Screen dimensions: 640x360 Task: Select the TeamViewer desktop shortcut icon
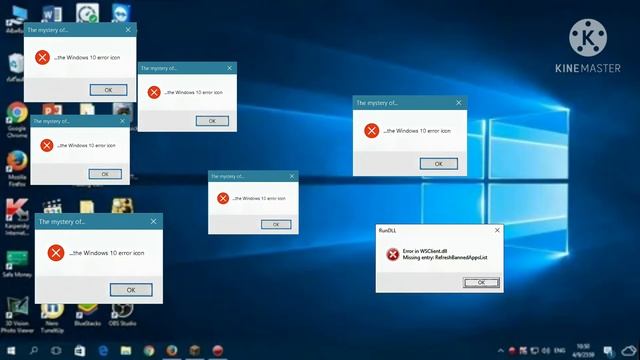[x=121, y=13]
